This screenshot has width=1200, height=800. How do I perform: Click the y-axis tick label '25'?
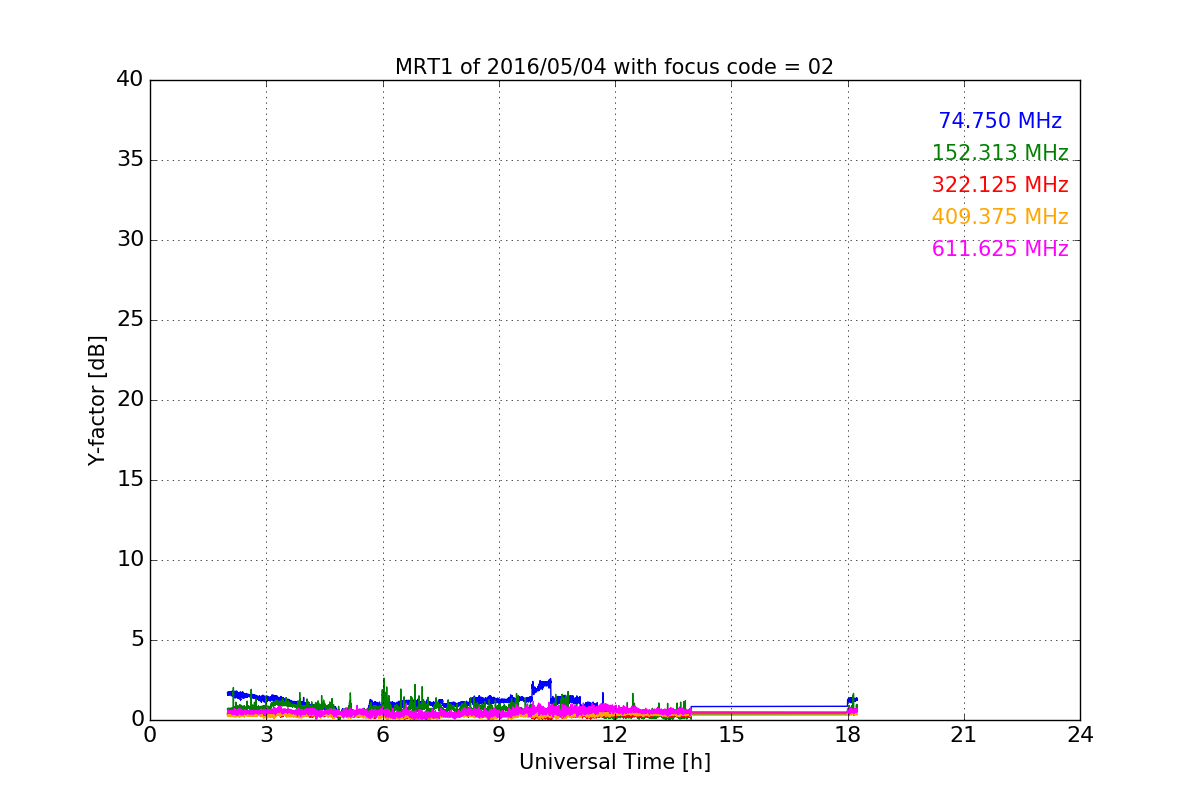[x=130, y=320]
